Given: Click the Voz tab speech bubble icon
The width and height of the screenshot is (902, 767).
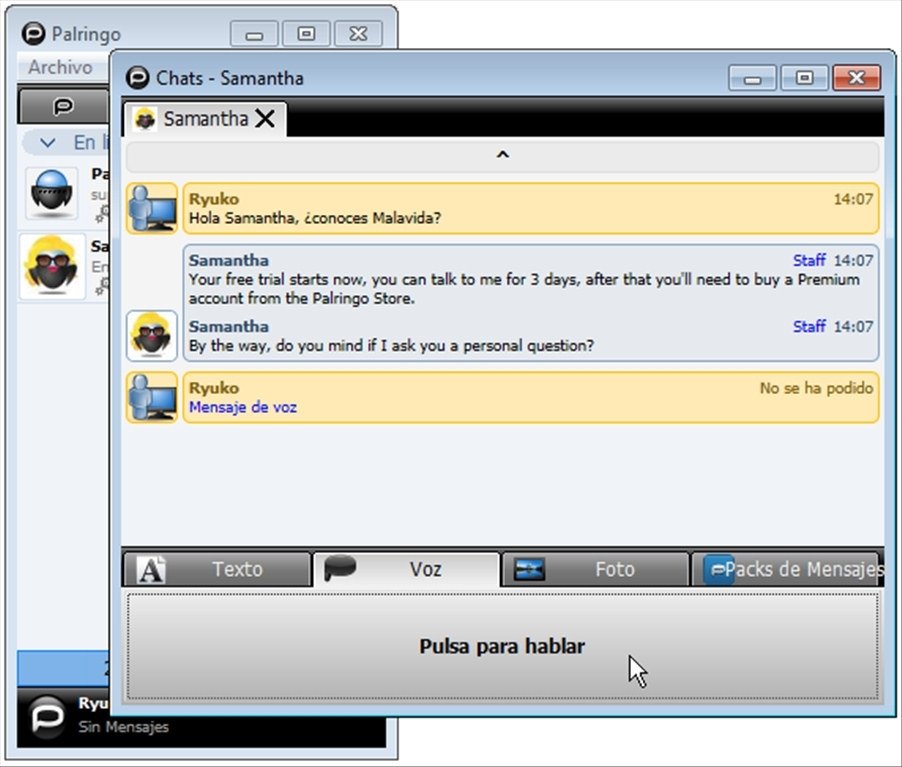Looking at the screenshot, I should tap(339, 568).
